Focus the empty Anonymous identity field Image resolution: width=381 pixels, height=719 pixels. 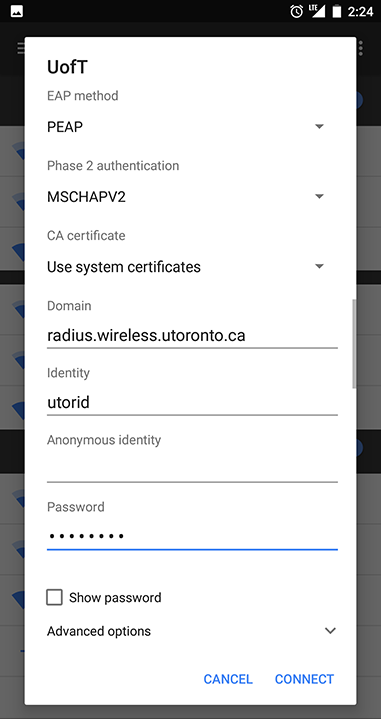[x=192, y=470]
